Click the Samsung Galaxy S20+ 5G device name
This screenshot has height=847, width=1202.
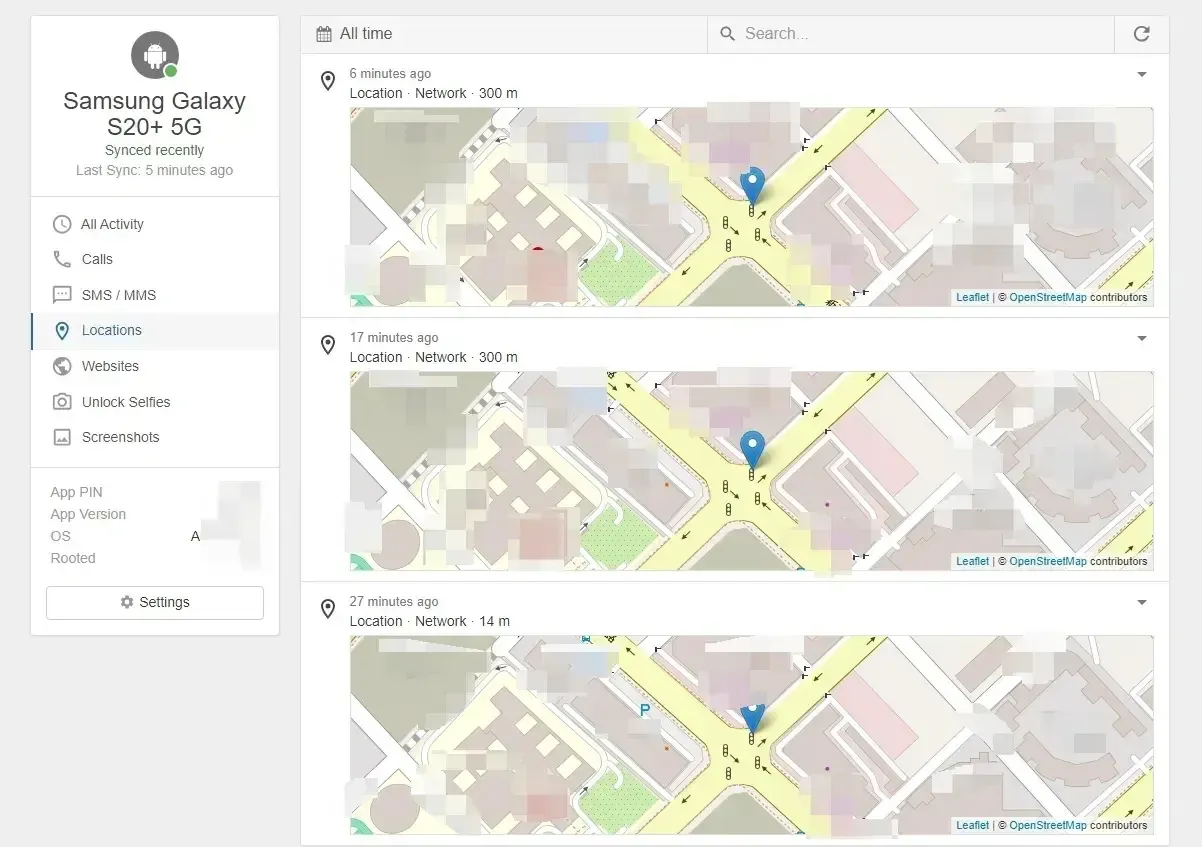point(155,114)
